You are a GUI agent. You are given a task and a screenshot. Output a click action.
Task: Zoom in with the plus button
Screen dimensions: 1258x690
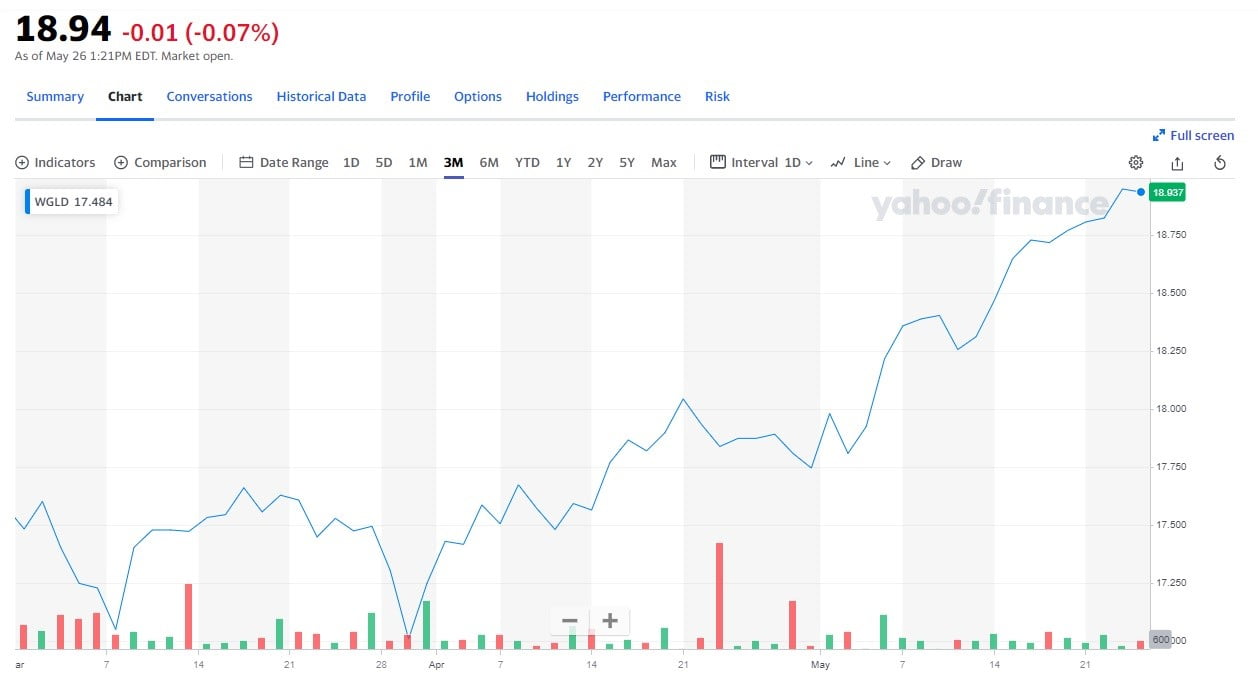tap(610, 621)
